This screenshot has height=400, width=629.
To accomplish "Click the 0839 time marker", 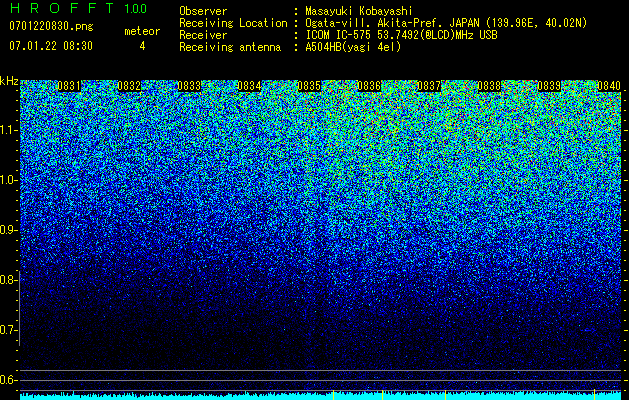I will [549, 86].
